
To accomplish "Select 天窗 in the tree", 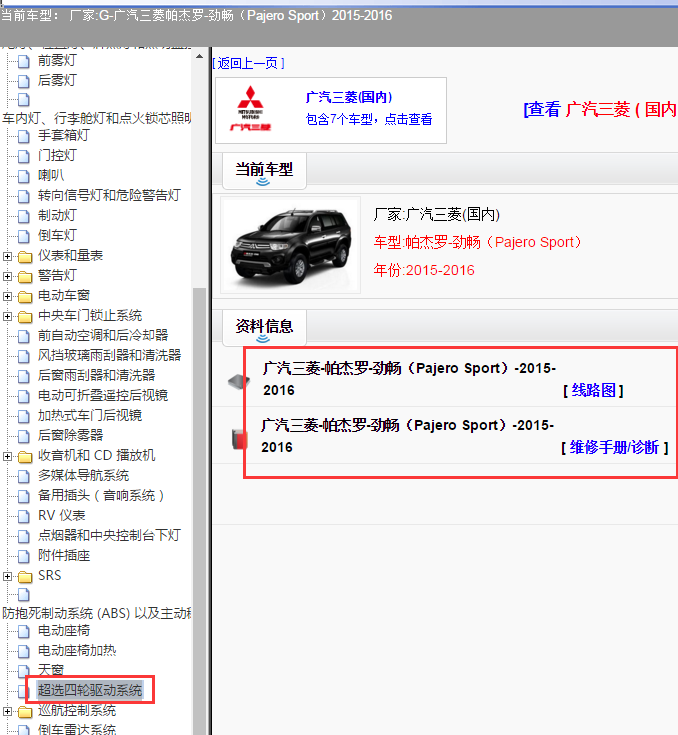I will 51,670.
